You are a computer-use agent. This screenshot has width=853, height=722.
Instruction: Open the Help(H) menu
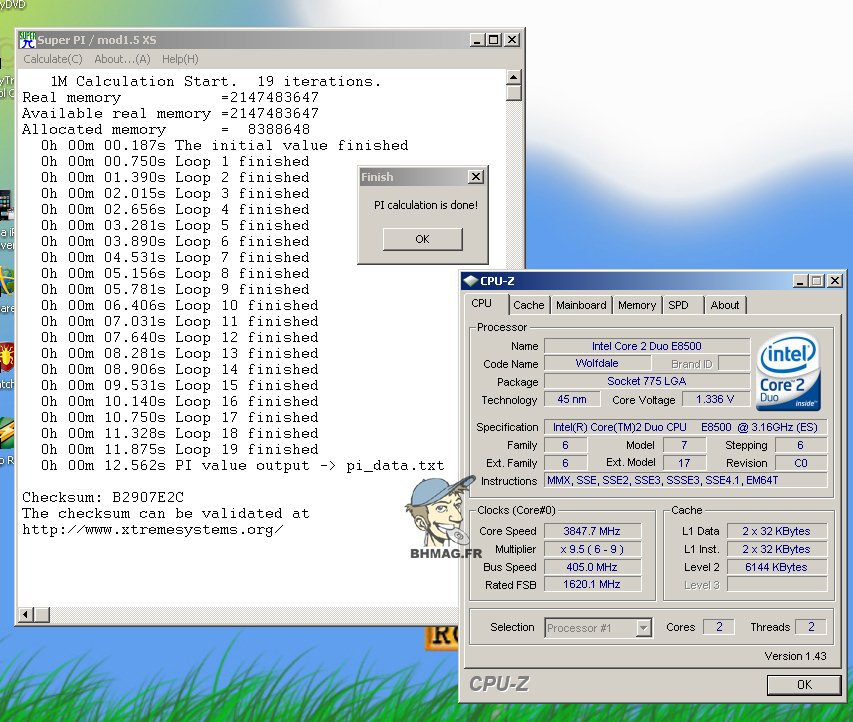tap(180, 59)
